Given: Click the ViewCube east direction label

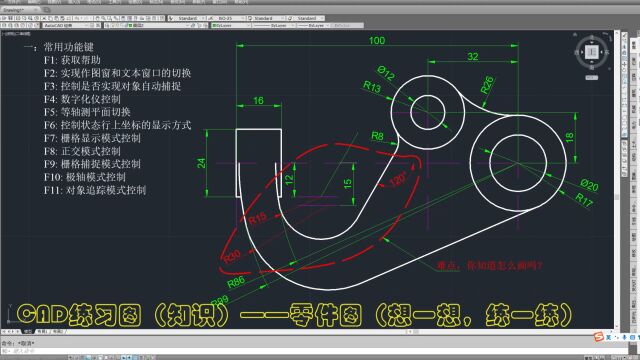Looking at the screenshot, I should point(607,52).
